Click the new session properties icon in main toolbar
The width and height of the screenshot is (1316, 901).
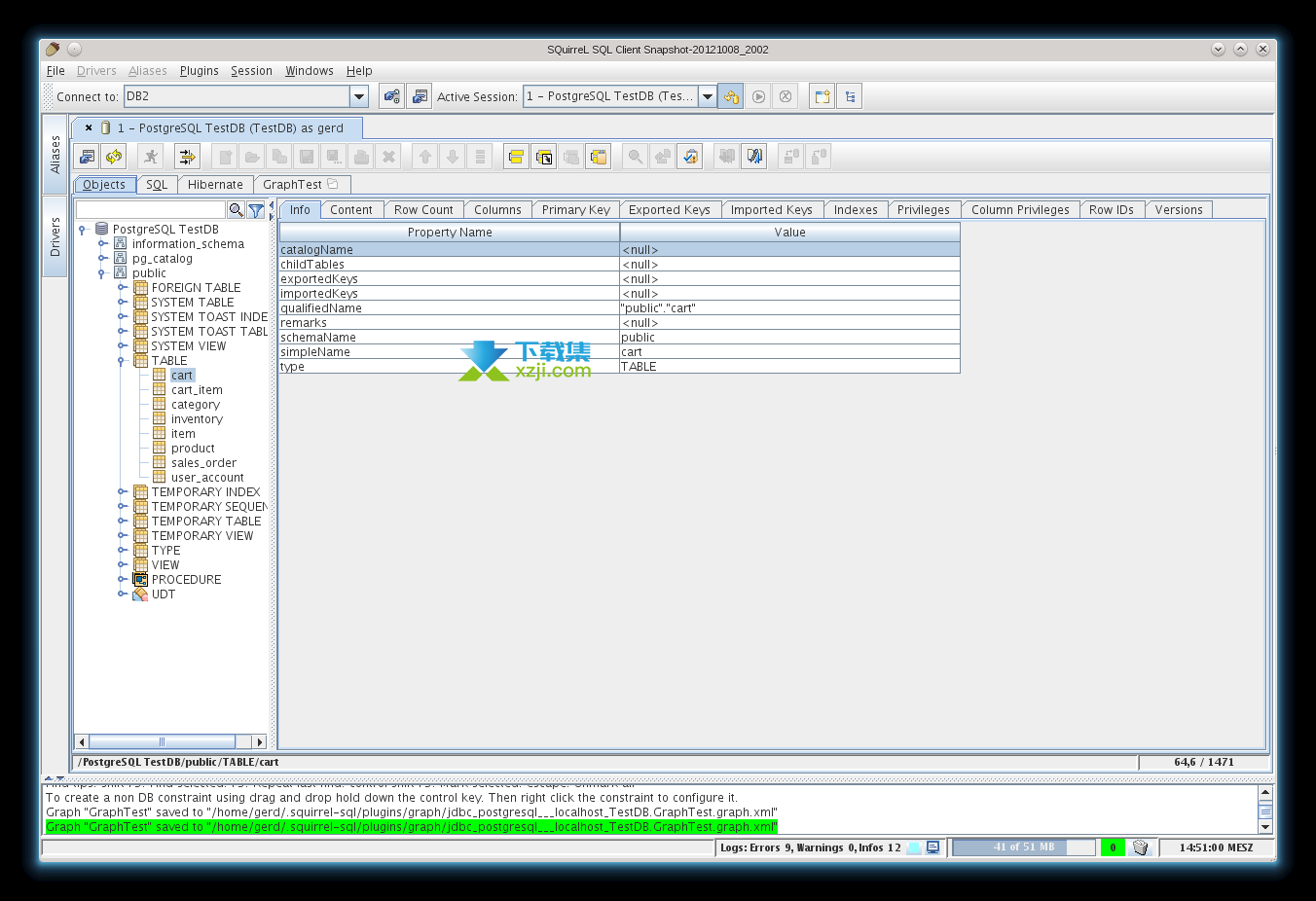click(420, 96)
